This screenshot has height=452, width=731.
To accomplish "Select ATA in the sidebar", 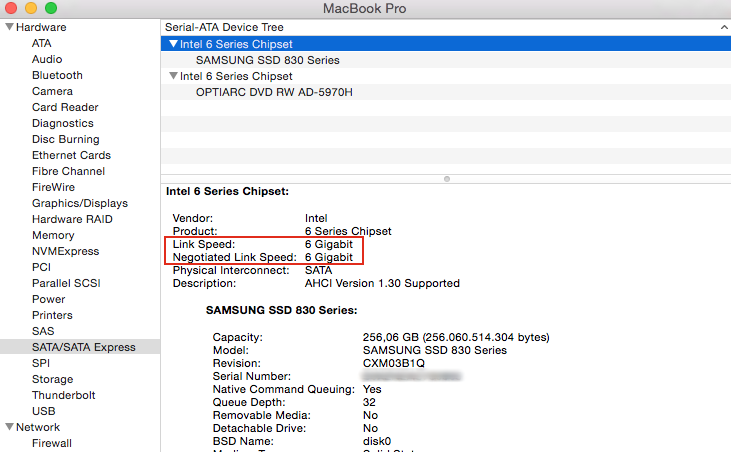I will pos(41,43).
